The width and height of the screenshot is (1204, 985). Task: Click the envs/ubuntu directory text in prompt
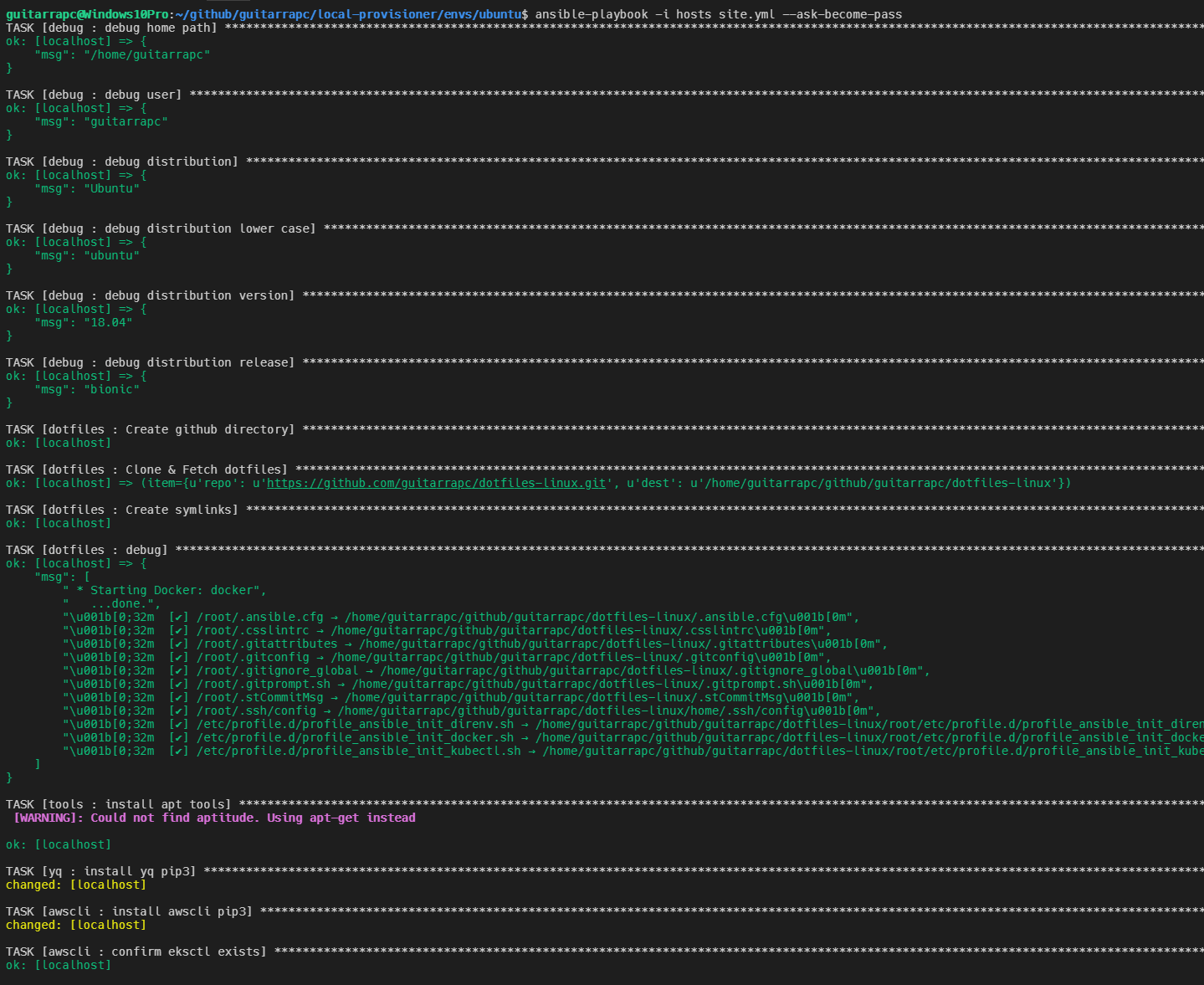(482, 13)
